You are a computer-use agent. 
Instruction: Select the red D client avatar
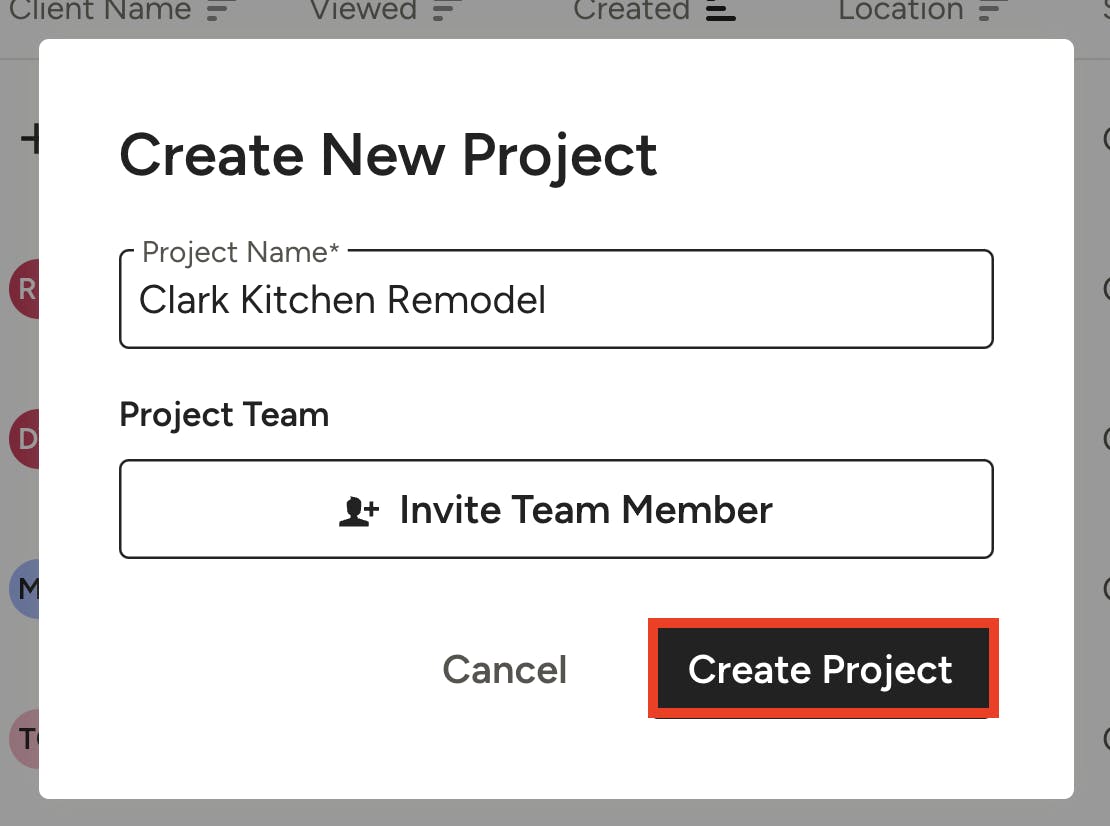point(24,439)
